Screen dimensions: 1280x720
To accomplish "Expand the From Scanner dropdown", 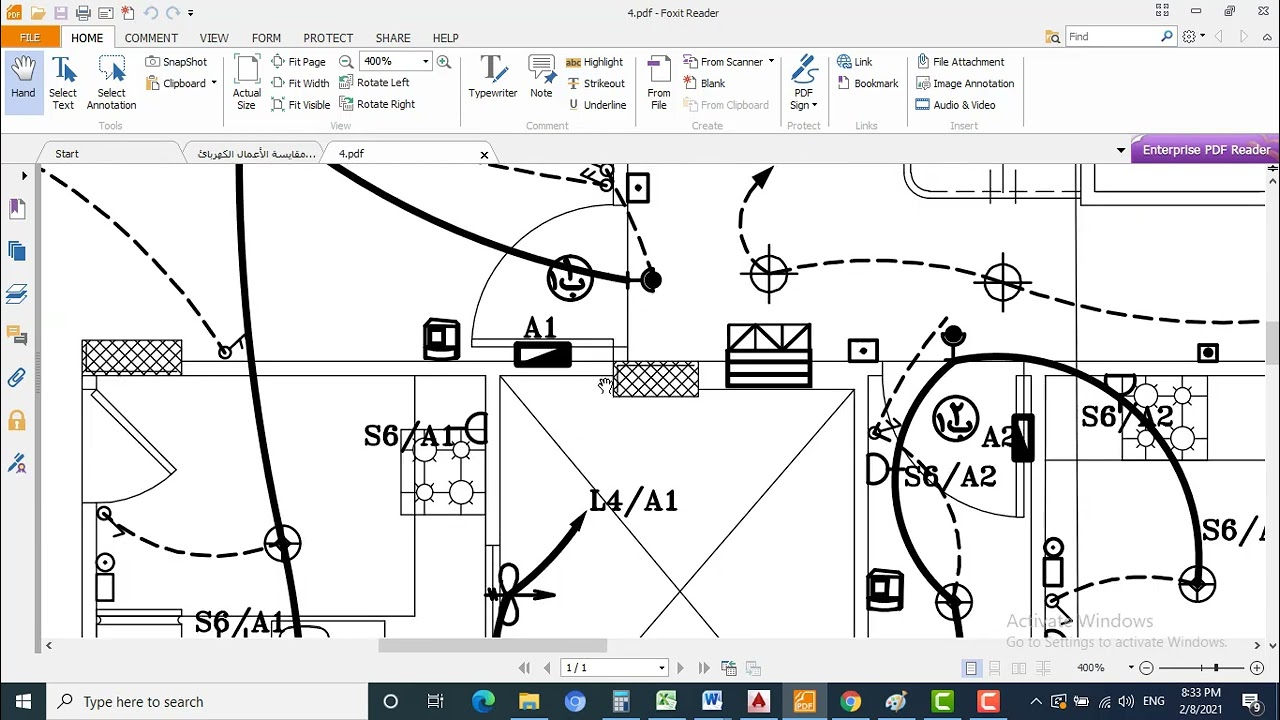I will (771, 62).
